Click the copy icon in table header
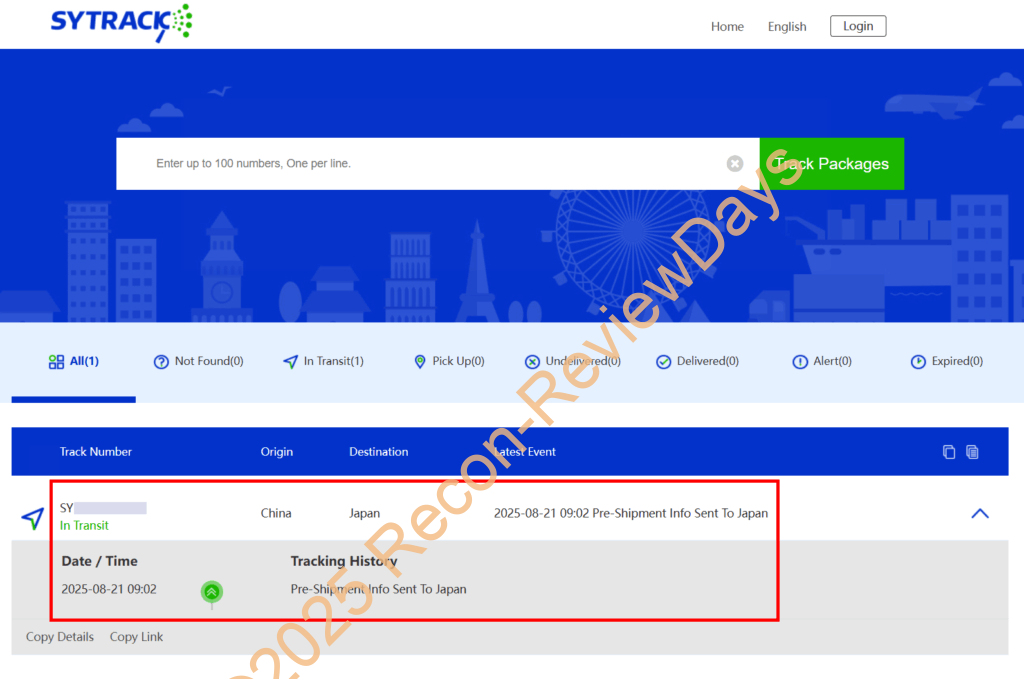Image resolution: width=1024 pixels, height=679 pixels. (x=949, y=452)
